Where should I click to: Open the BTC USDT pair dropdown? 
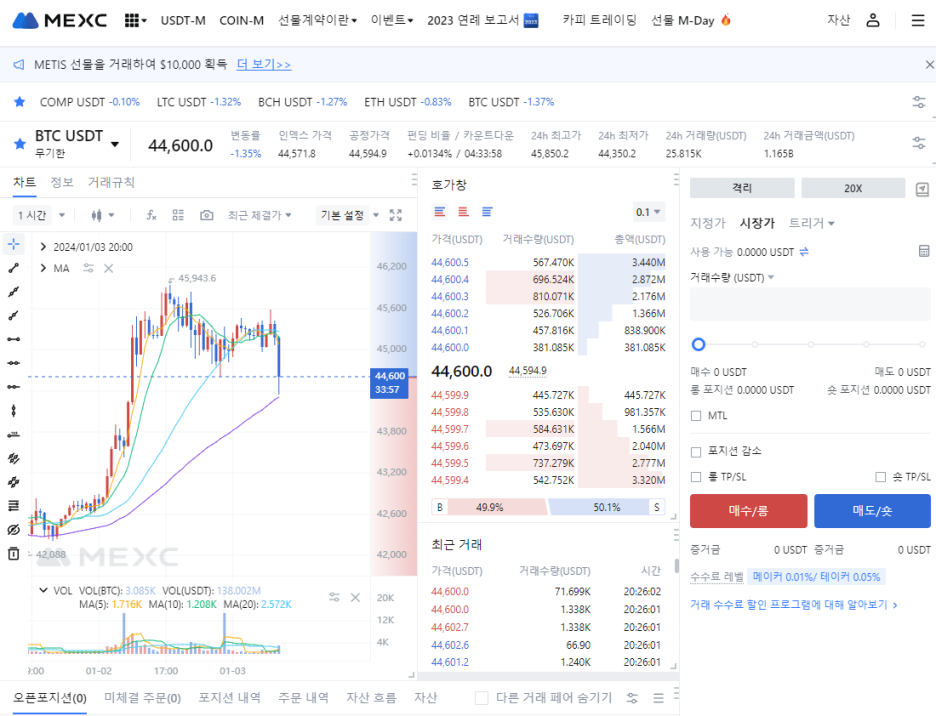click(115, 144)
